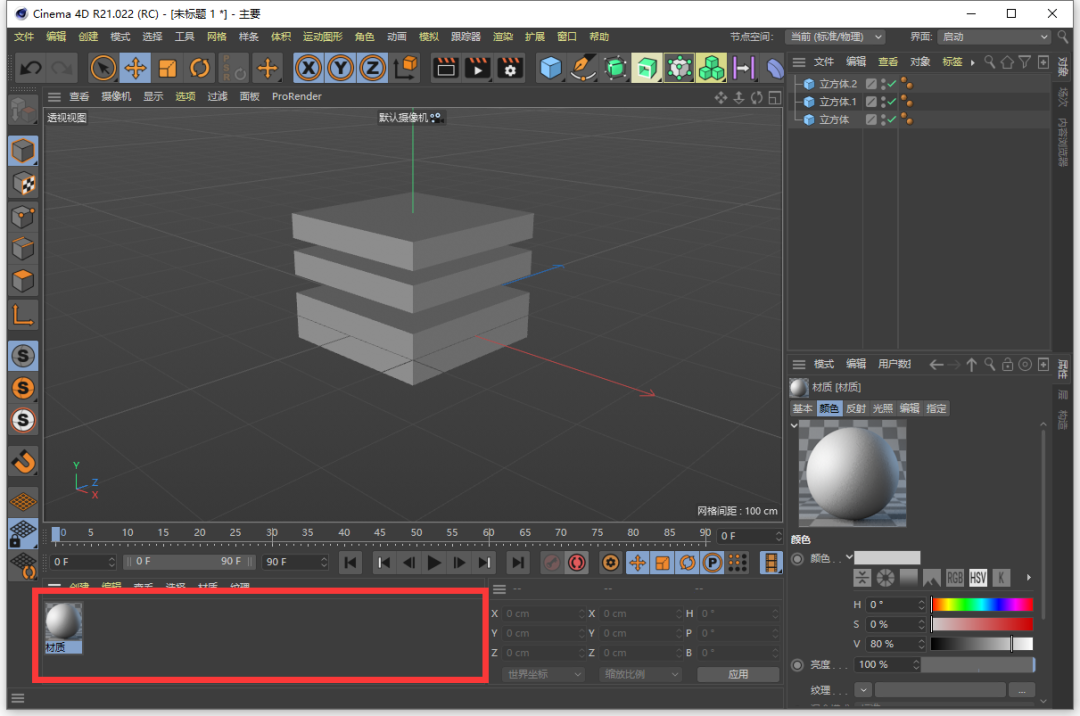
Task: Click the hue H color slider
Action: pyautogui.click(x=982, y=605)
